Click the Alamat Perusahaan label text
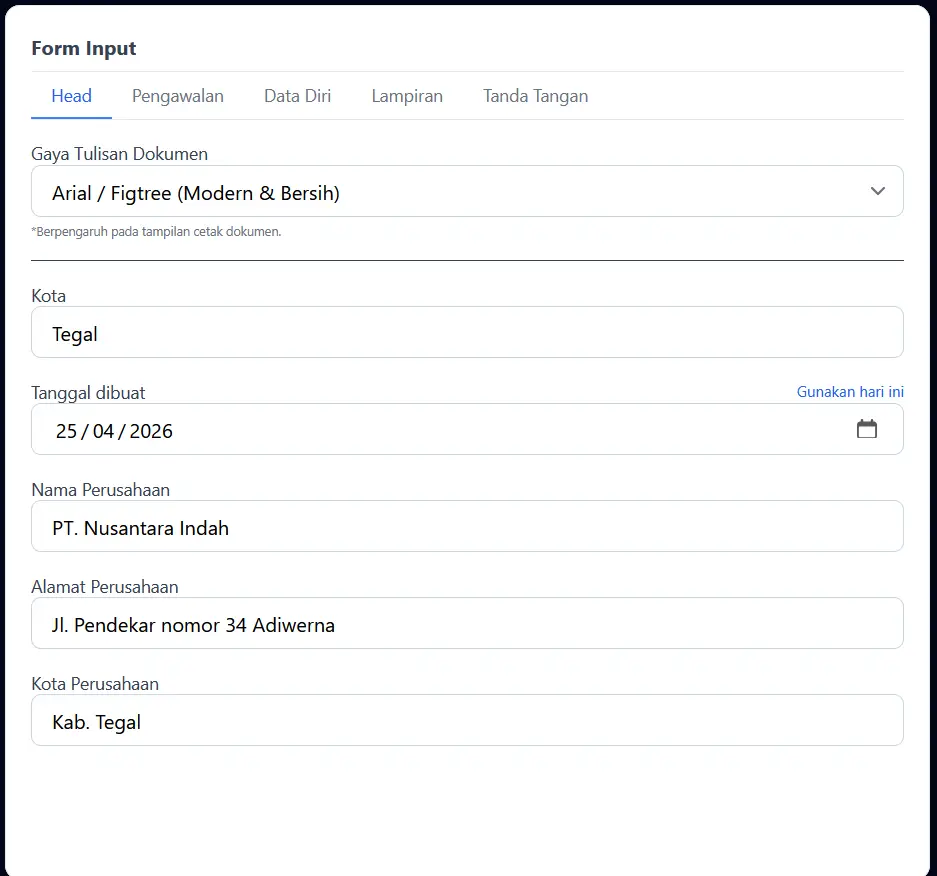This screenshot has height=876, width=937. (104, 587)
